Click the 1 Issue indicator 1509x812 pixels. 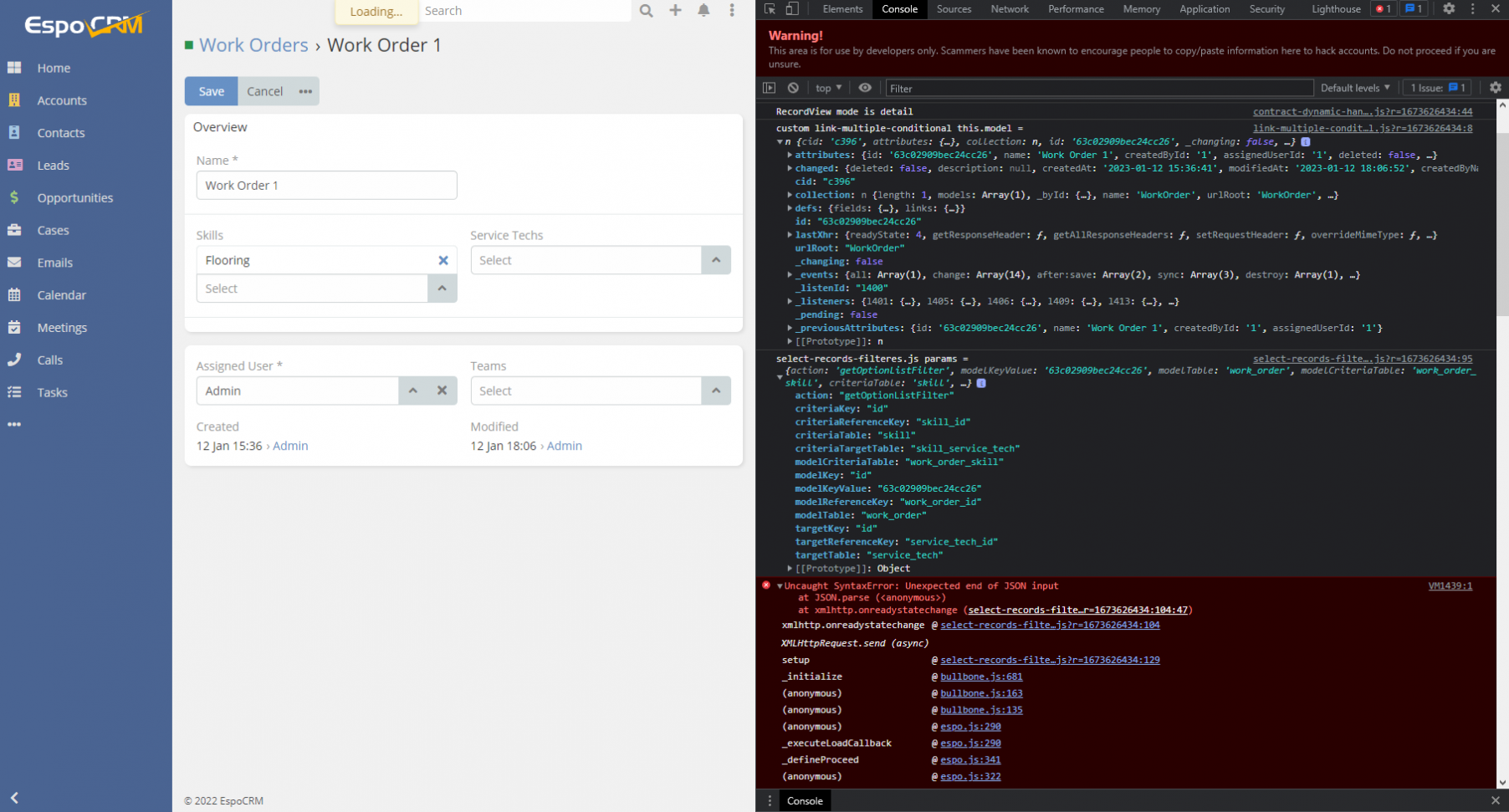(1438, 88)
